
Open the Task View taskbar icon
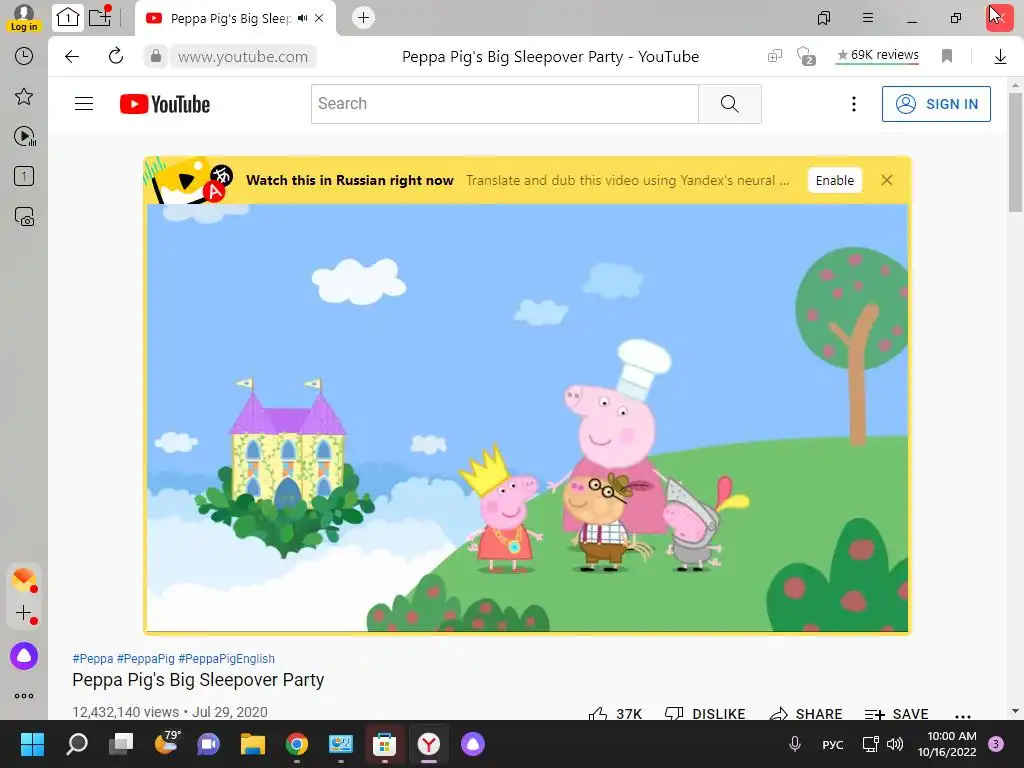pos(121,744)
